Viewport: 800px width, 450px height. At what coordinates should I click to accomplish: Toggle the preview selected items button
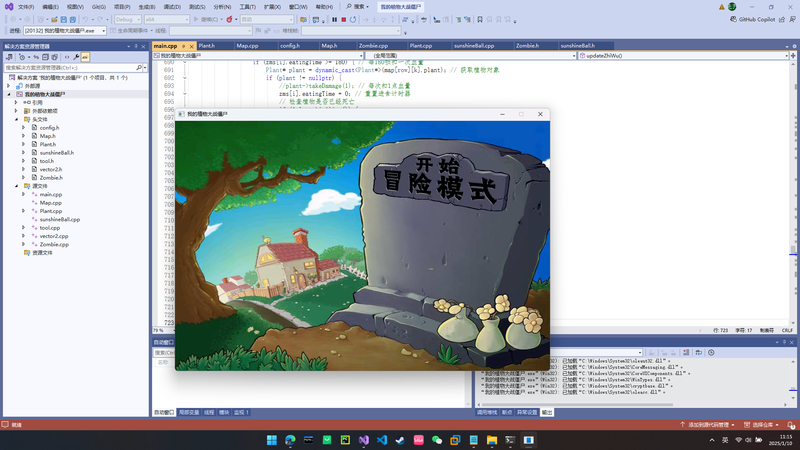tap(85, 57)
